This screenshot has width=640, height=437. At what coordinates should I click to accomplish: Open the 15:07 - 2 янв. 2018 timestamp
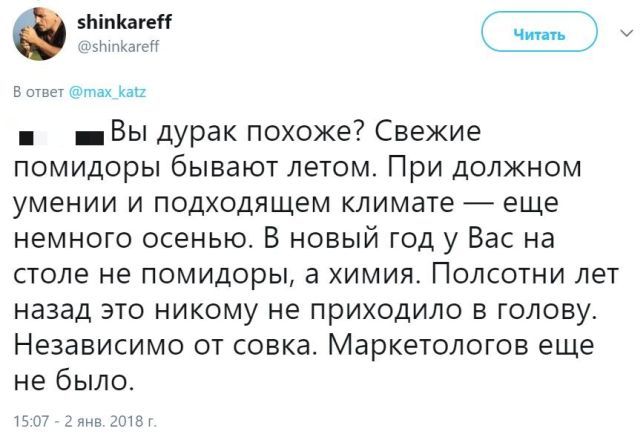85,421
